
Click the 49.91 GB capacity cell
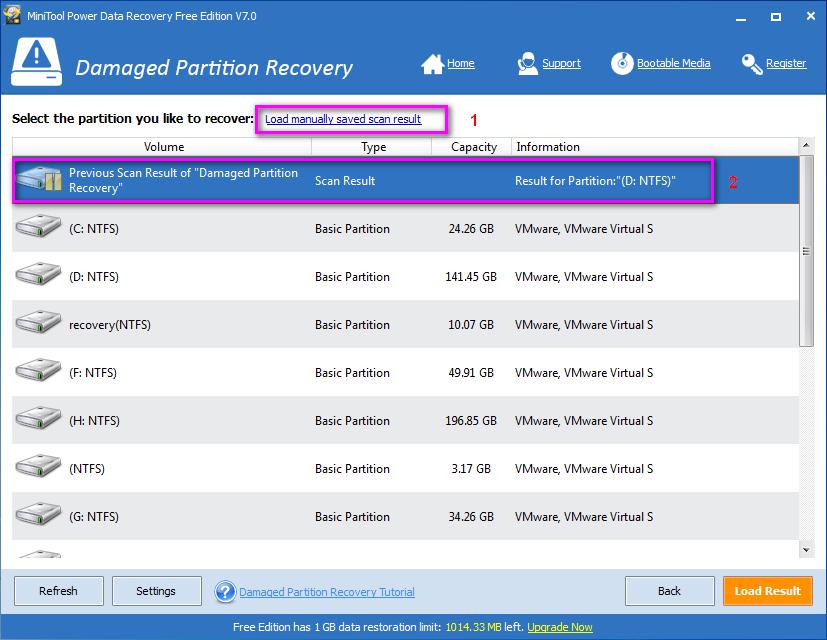click(471, 372)
